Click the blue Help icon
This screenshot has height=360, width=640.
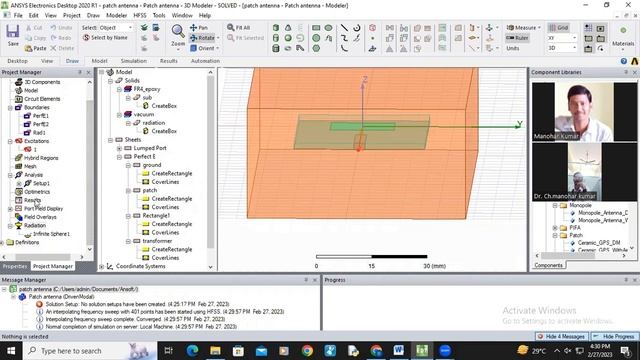(624, 61)
